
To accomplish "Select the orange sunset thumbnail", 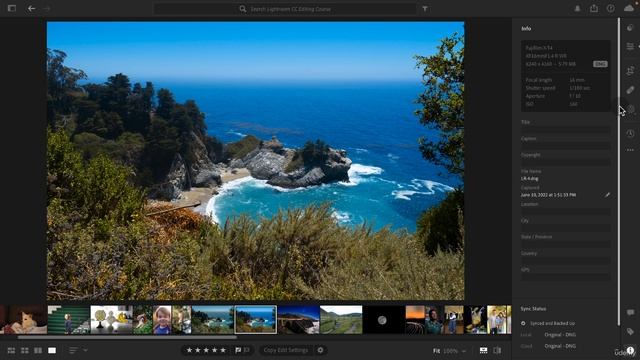I will 415,320.
